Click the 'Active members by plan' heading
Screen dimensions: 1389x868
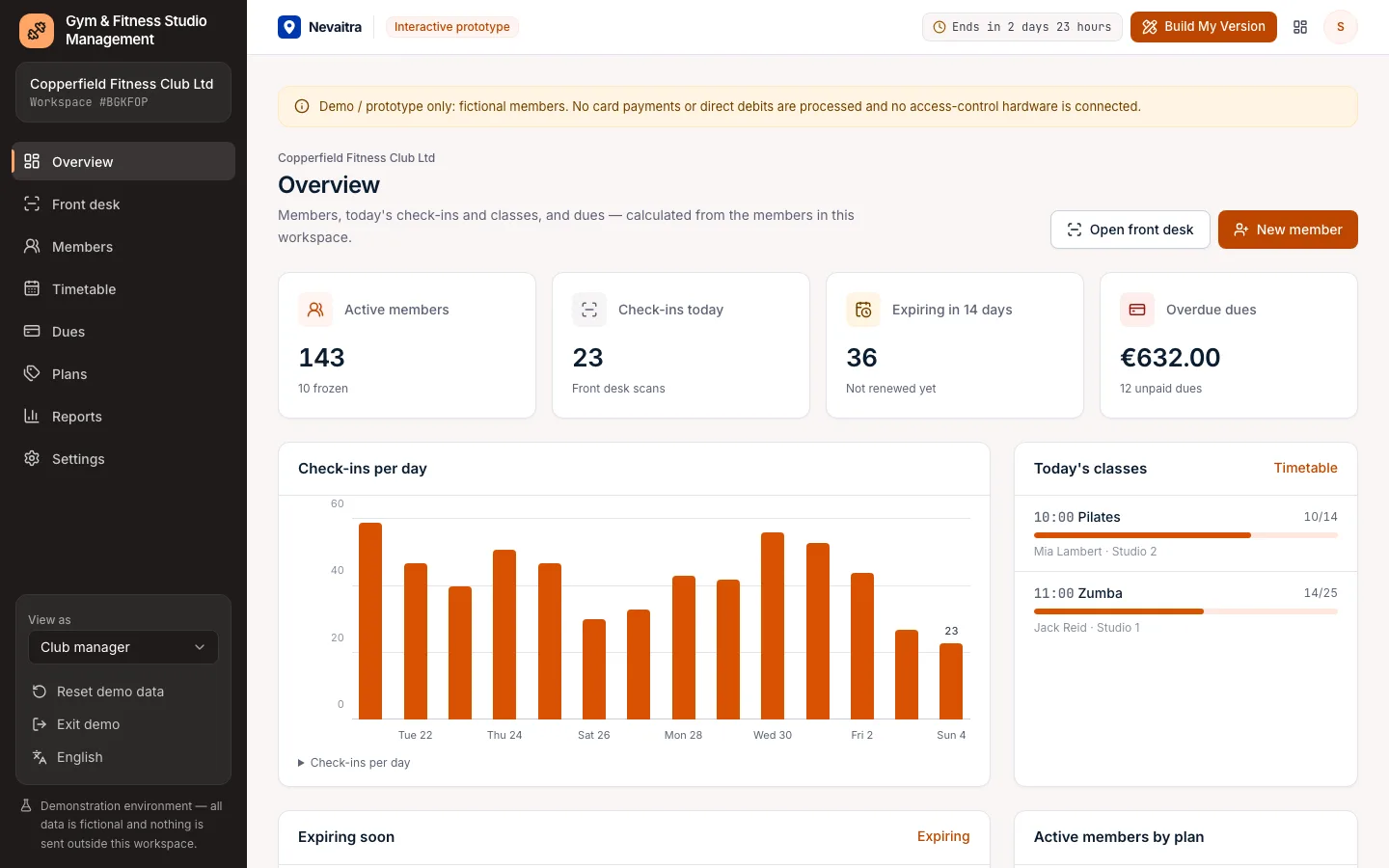pyautogui.click(x=1119, y=837)
